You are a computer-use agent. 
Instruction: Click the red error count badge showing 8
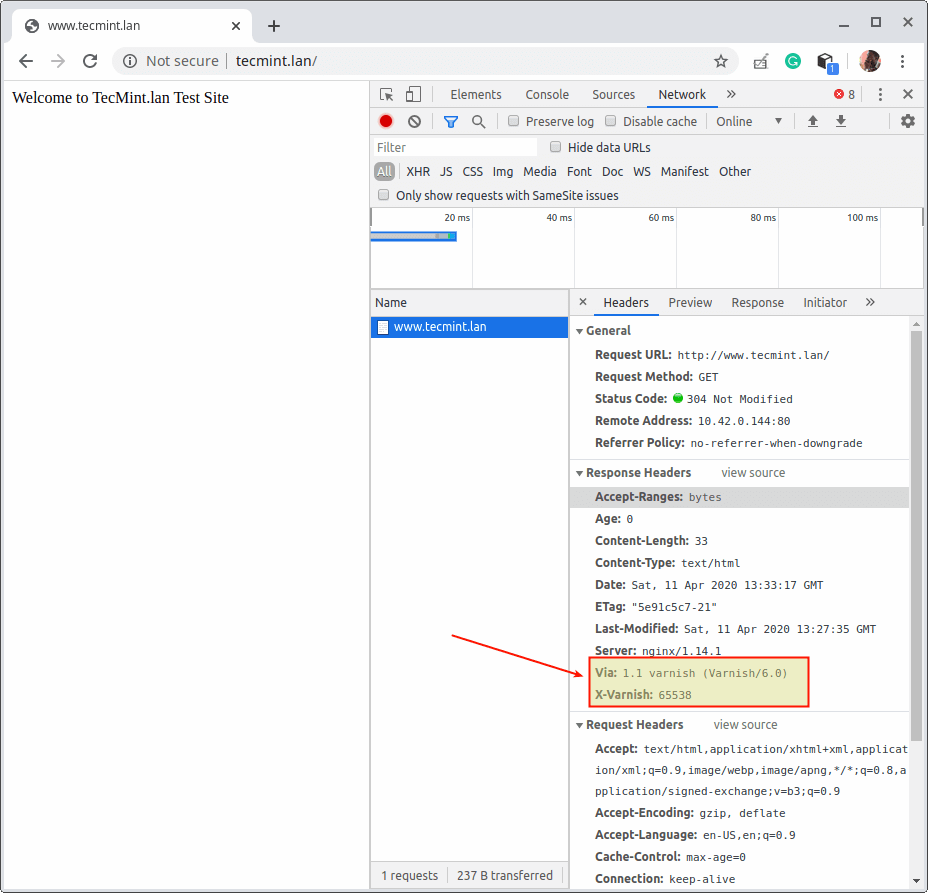pos(844,95)
